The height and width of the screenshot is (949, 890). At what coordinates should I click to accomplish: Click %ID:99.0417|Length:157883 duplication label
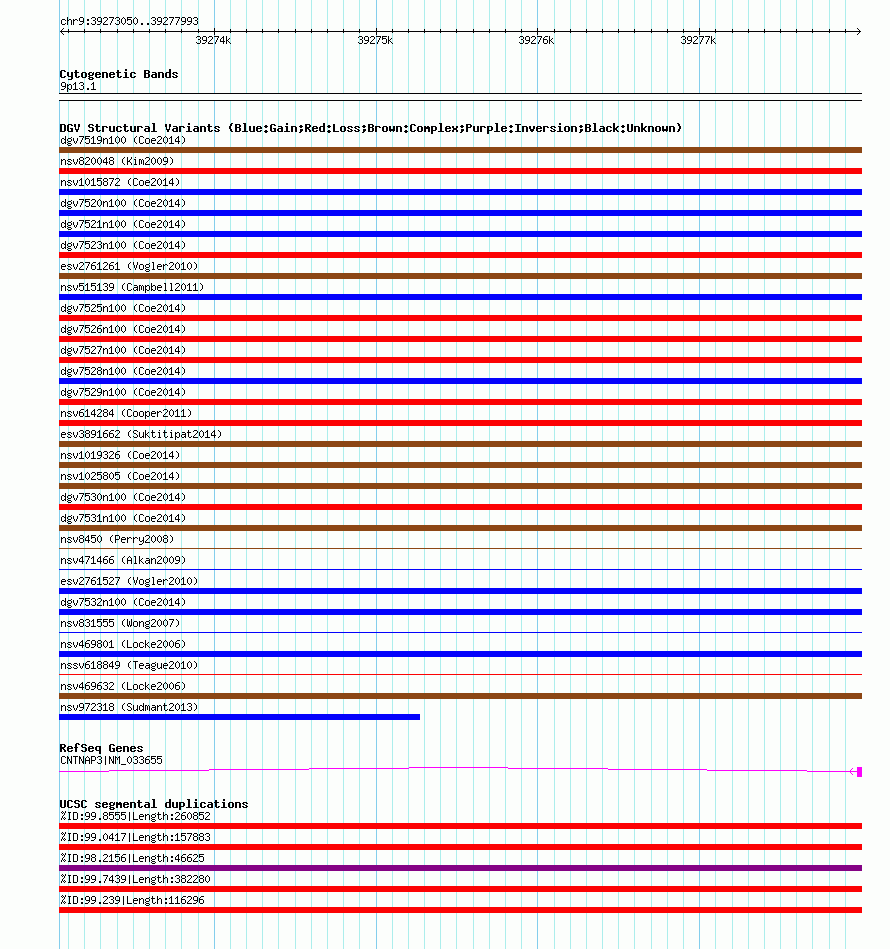135,837
